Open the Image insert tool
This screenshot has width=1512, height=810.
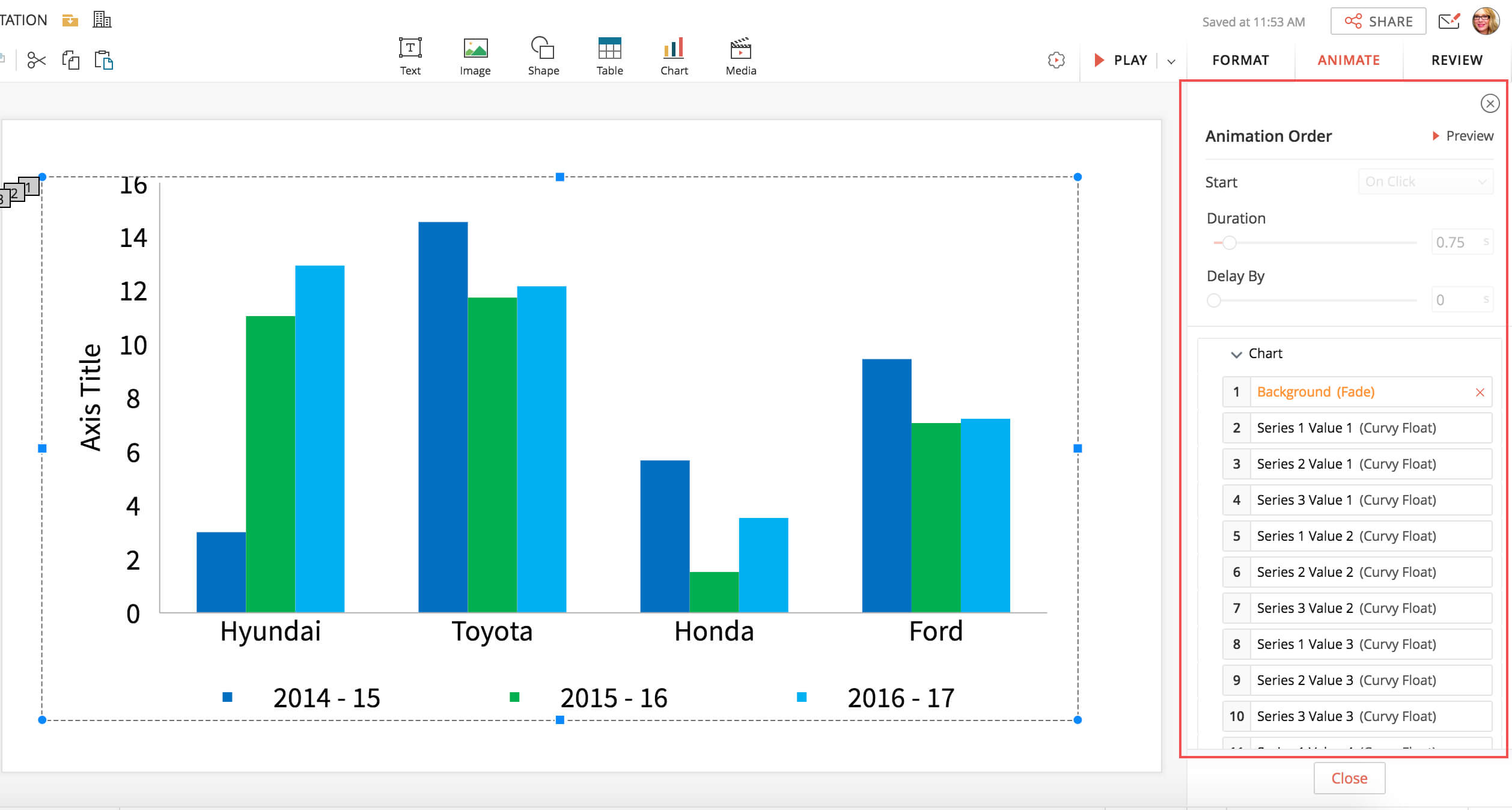click(475, 56)
